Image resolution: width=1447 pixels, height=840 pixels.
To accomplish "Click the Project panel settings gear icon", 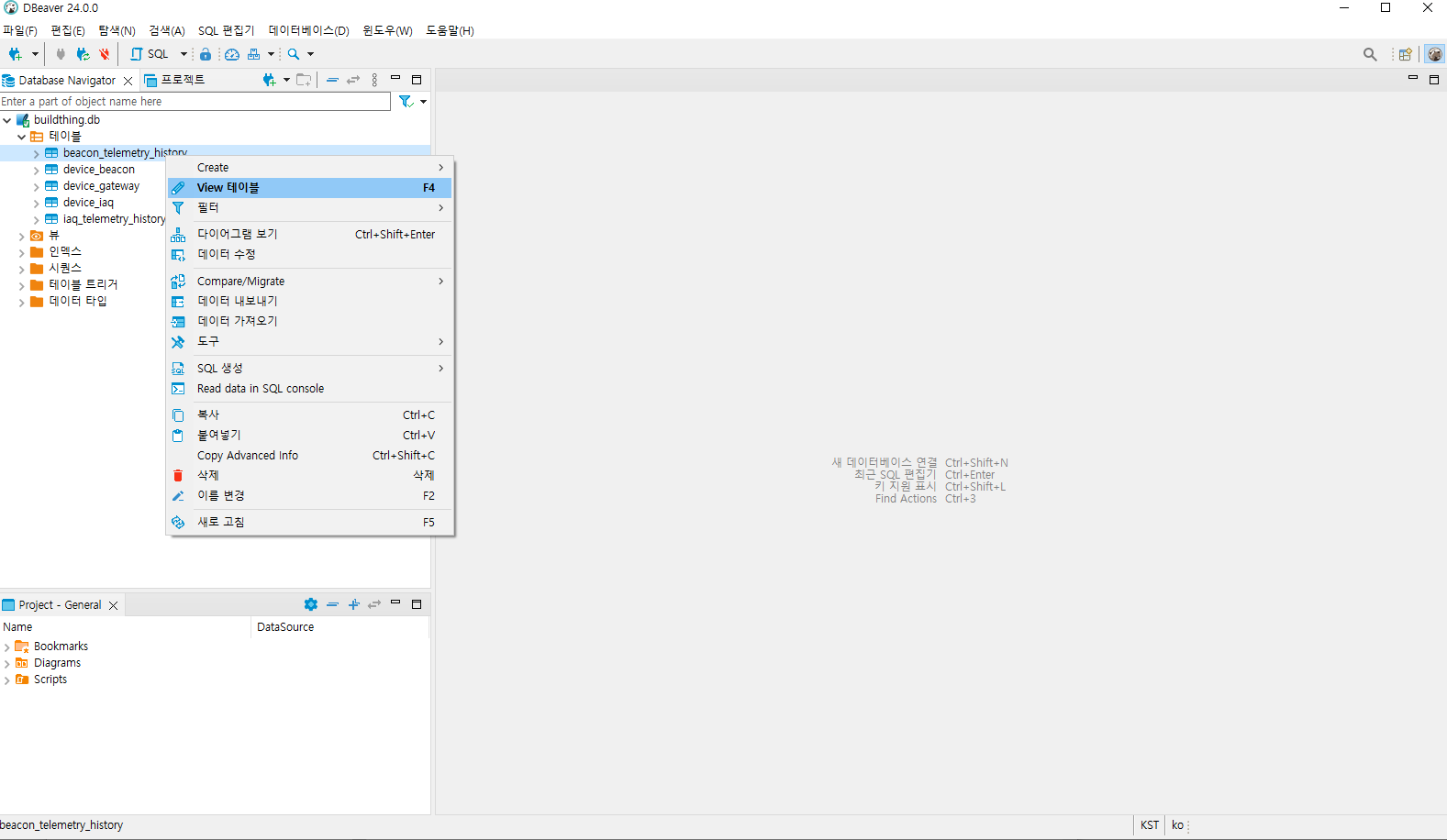I will coord(311,604).
